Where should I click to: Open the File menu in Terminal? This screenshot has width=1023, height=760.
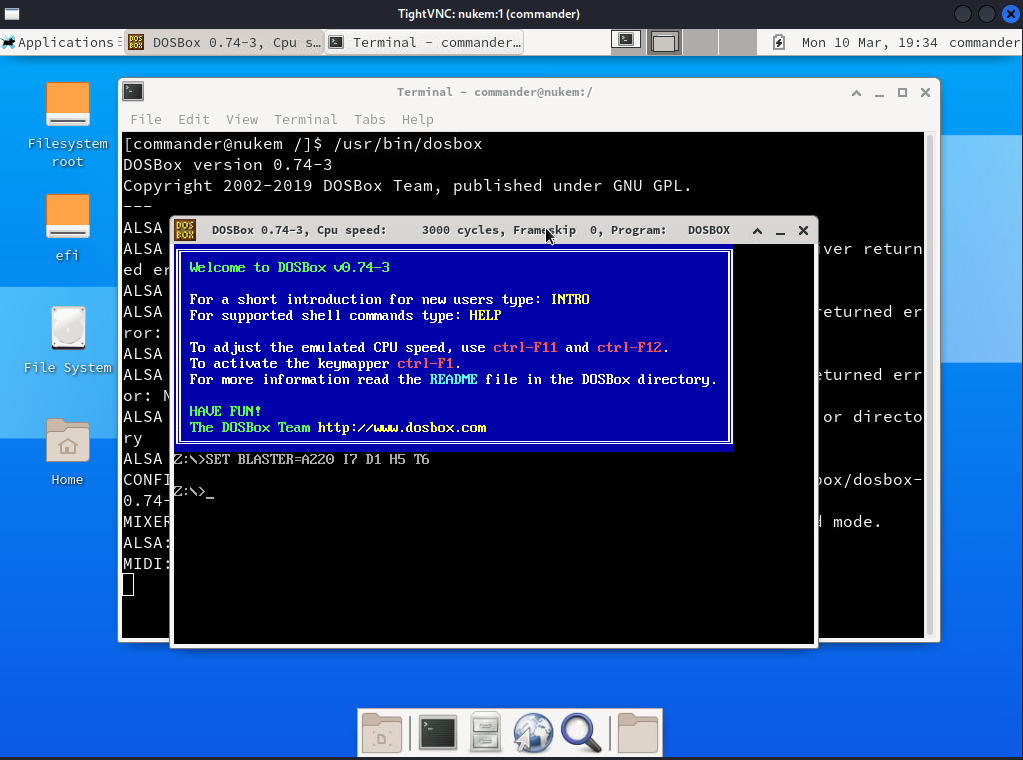point(145,119)
